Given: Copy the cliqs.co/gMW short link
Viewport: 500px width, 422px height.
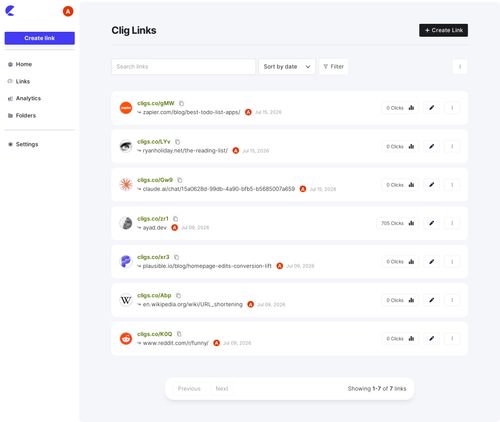Looking at the screenshot, I should pyautogui.click(x=181, y=103).
